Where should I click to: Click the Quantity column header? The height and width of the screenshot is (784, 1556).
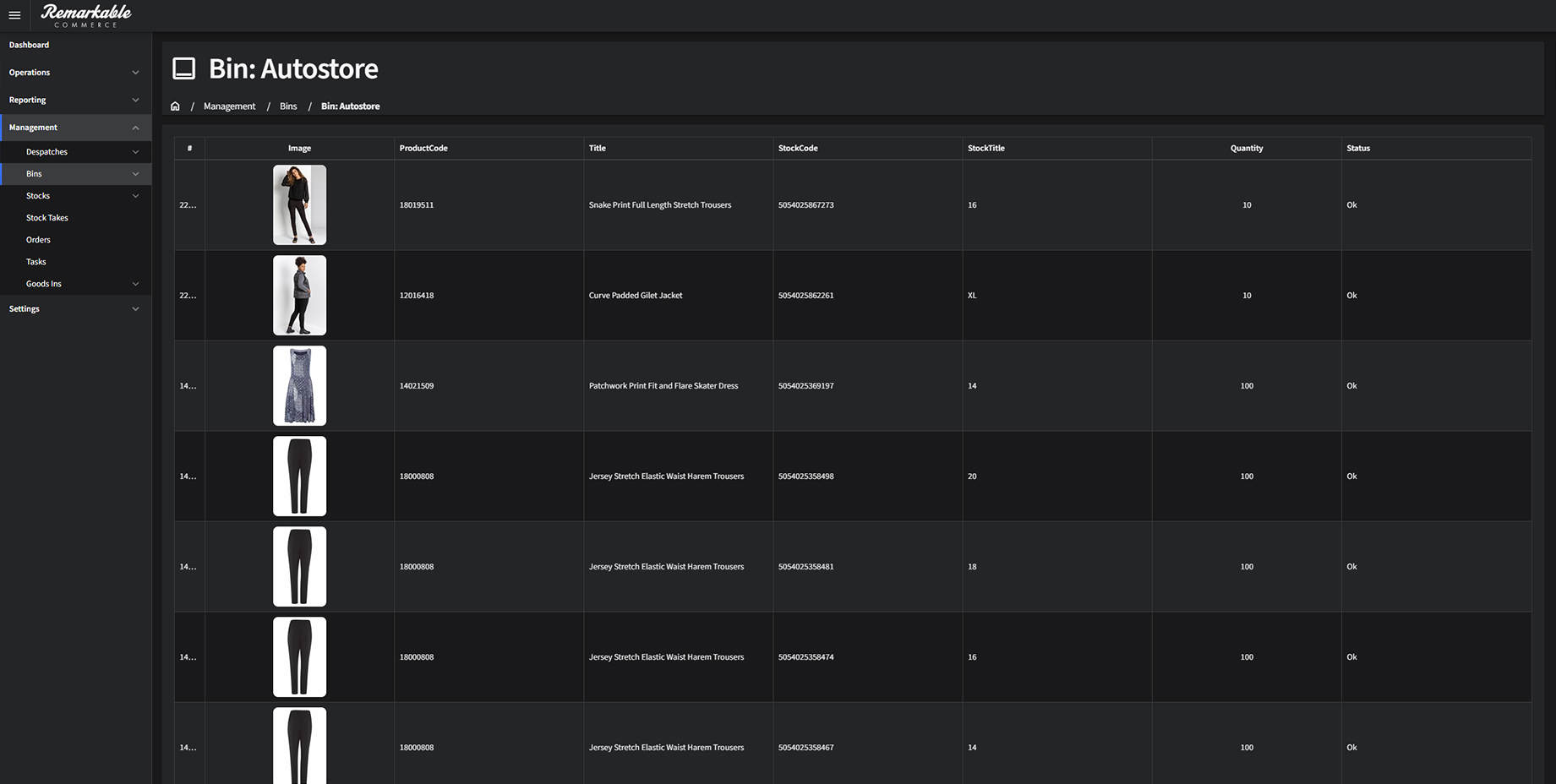[1246, 148]
